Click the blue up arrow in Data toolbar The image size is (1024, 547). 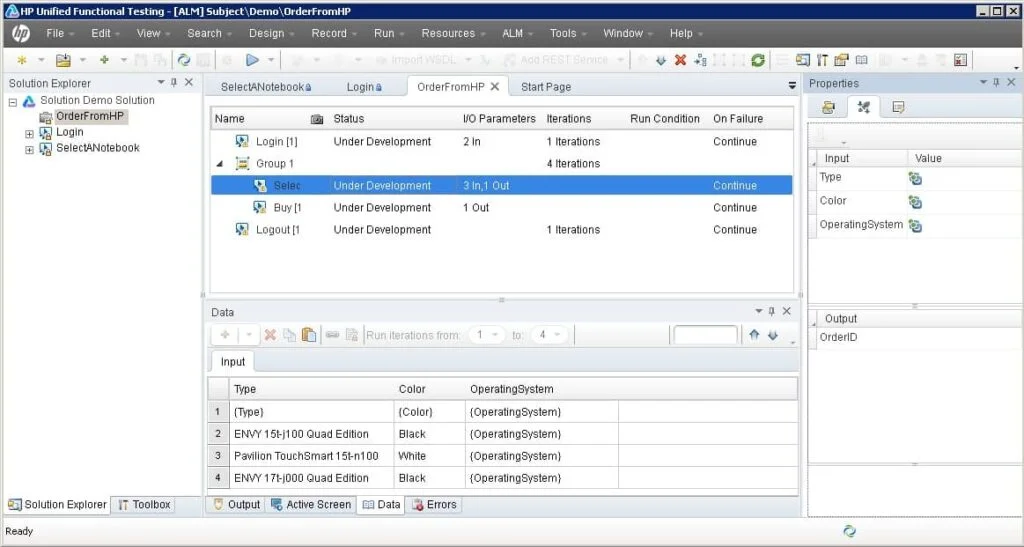[x=754, y=335]
